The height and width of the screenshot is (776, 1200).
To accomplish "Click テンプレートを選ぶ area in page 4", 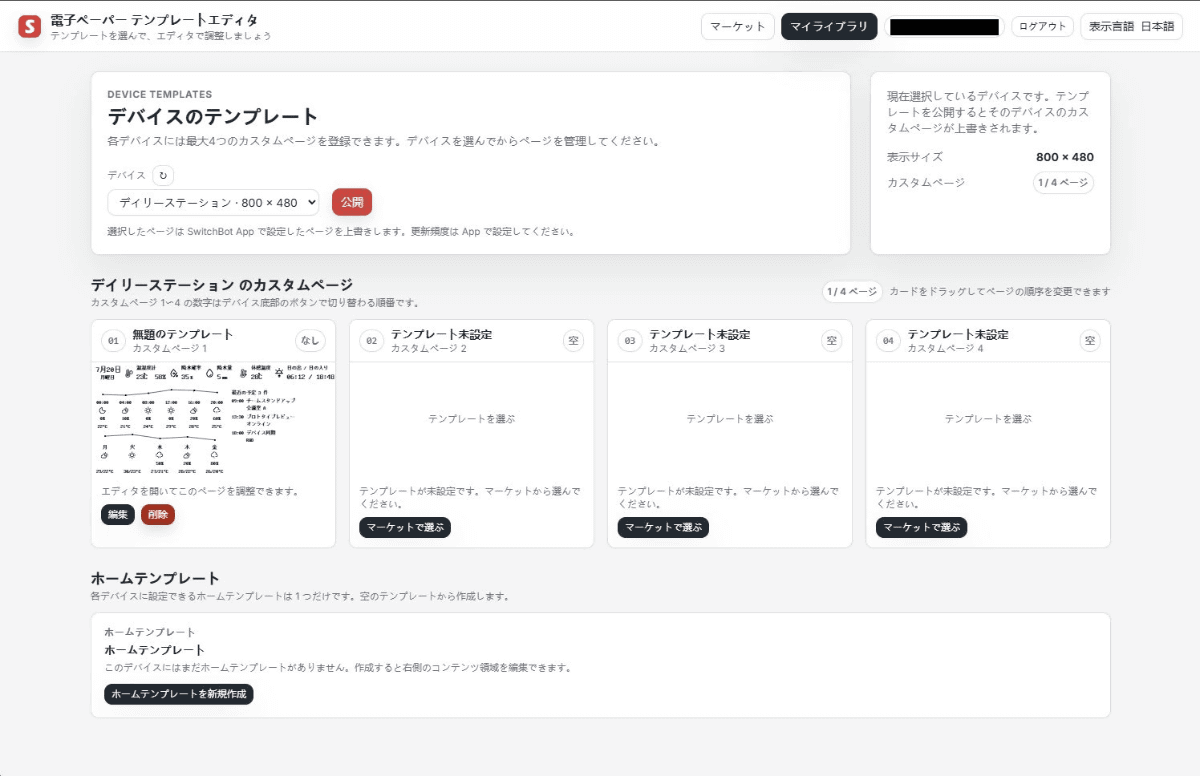I will point(988,419).
